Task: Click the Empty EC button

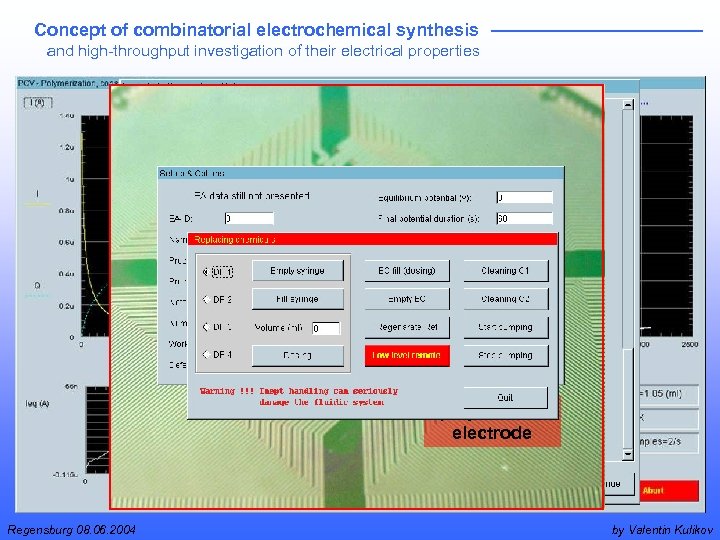Action: [x=407, y=299]
